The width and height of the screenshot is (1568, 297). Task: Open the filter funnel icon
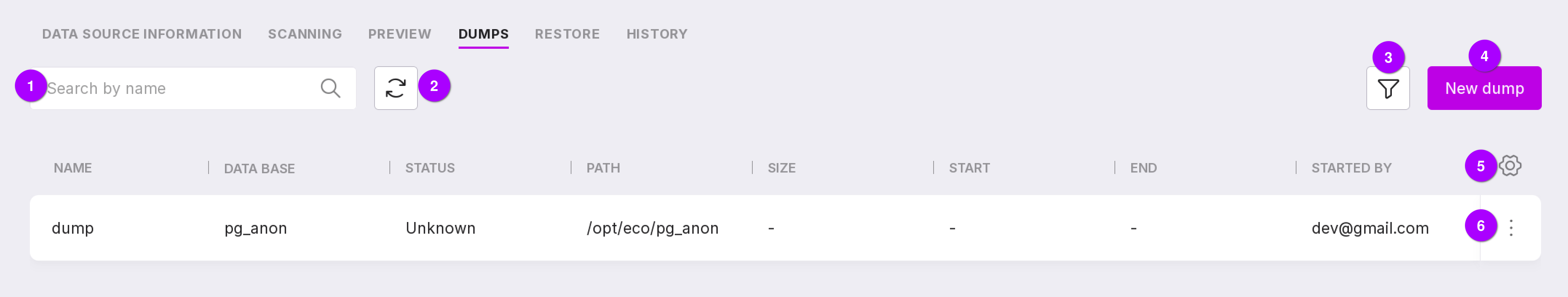[x=1387, y=89]
